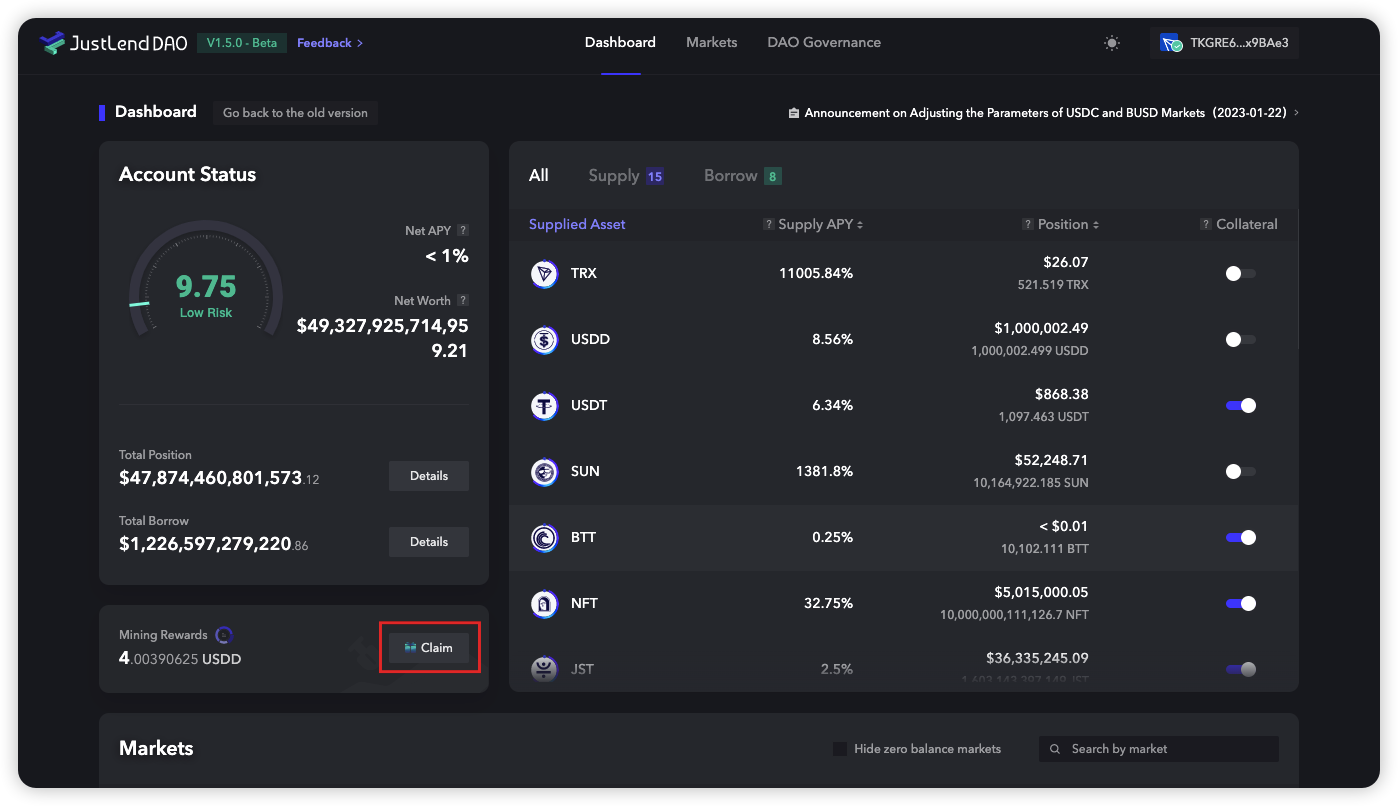This screenshot has height=806, width=1398.
Task: Enable SUN collateral toggle
Action: 1241,471
